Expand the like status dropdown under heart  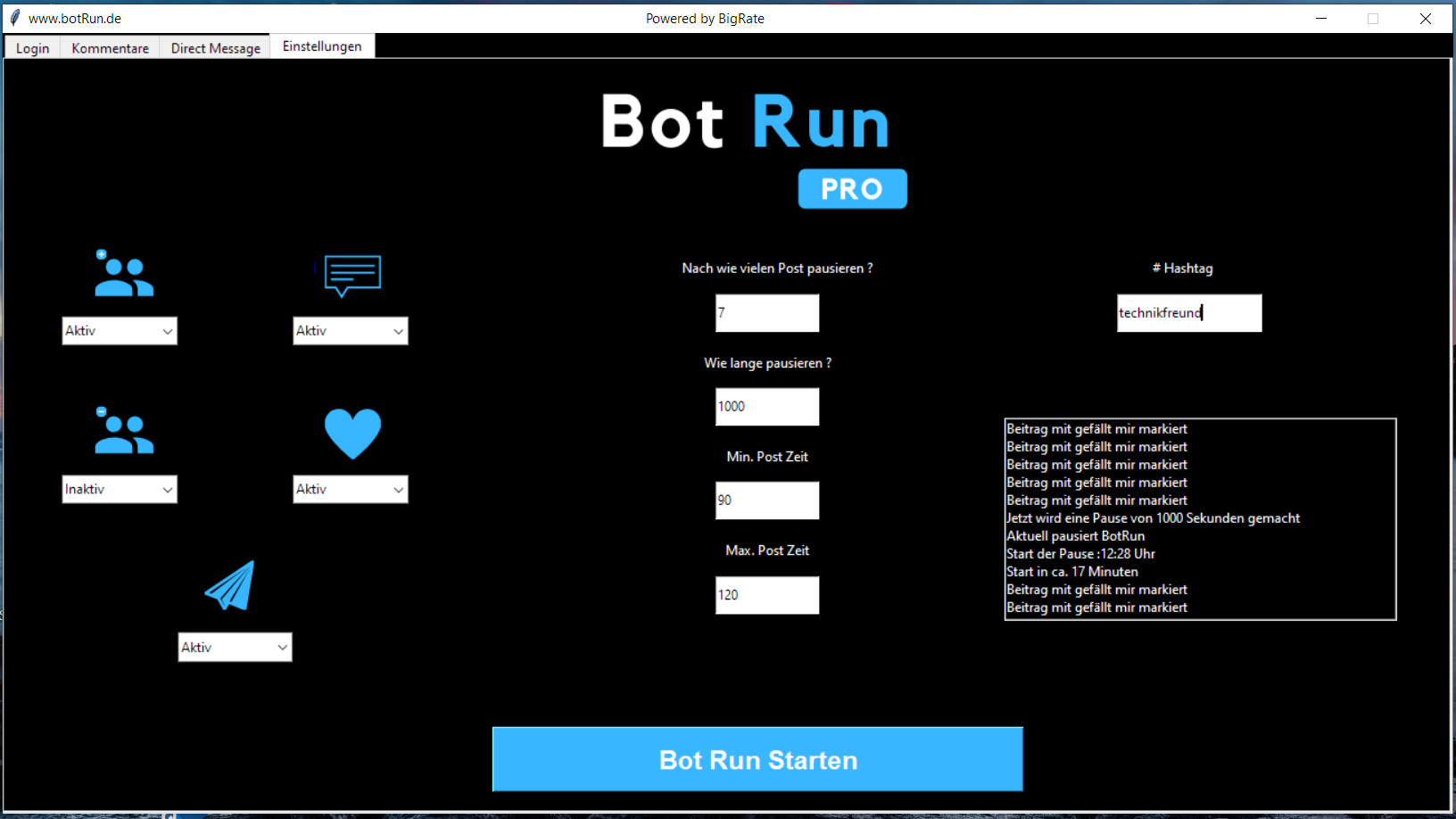point(351,489)
